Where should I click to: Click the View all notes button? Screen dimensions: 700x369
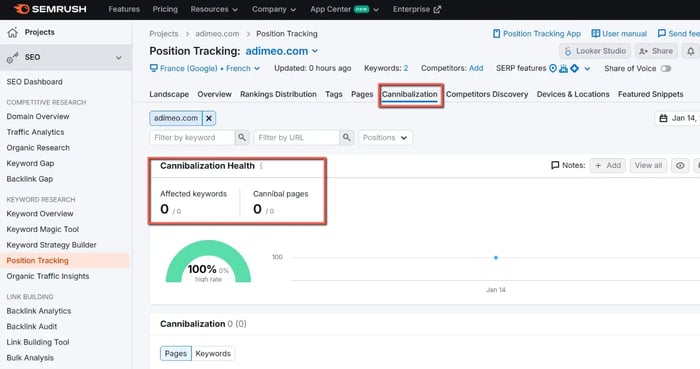[648, 166]
